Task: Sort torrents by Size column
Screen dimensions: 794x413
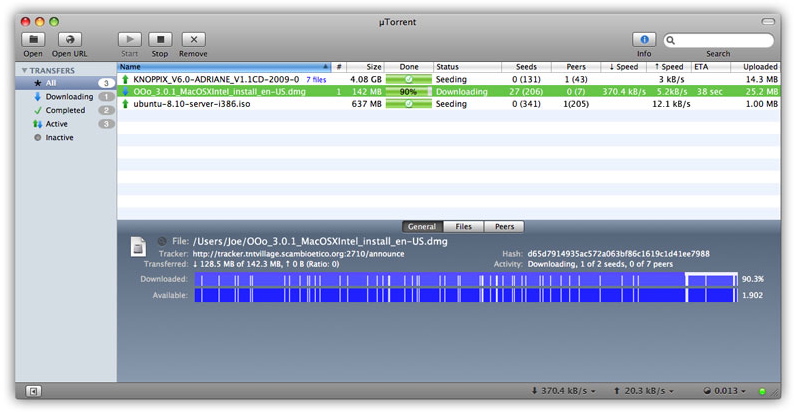Action: pyautogui.click(x=365, y=67)
